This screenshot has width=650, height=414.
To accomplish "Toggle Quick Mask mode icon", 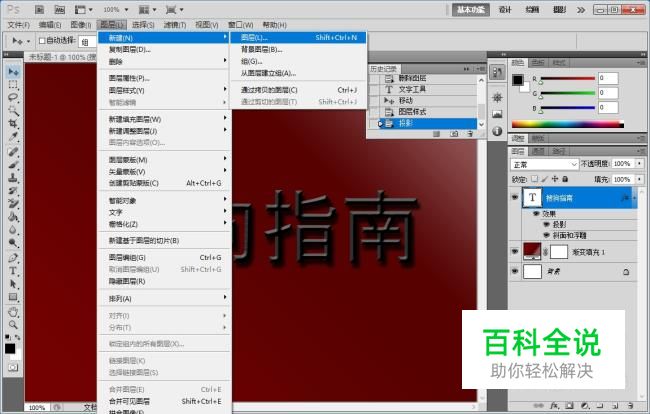I will [13, 368].
